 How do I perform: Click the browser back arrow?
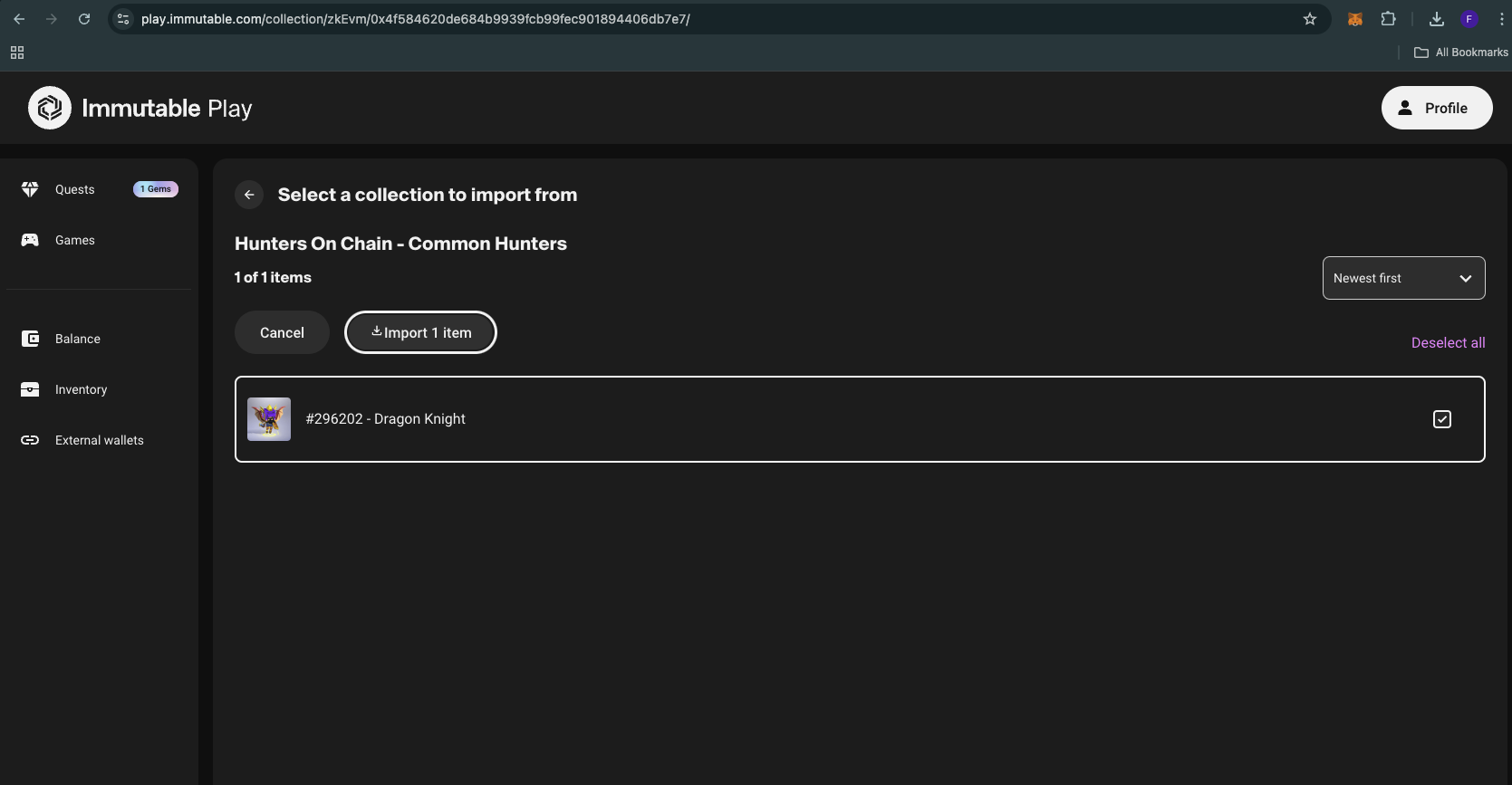point(19,19)
